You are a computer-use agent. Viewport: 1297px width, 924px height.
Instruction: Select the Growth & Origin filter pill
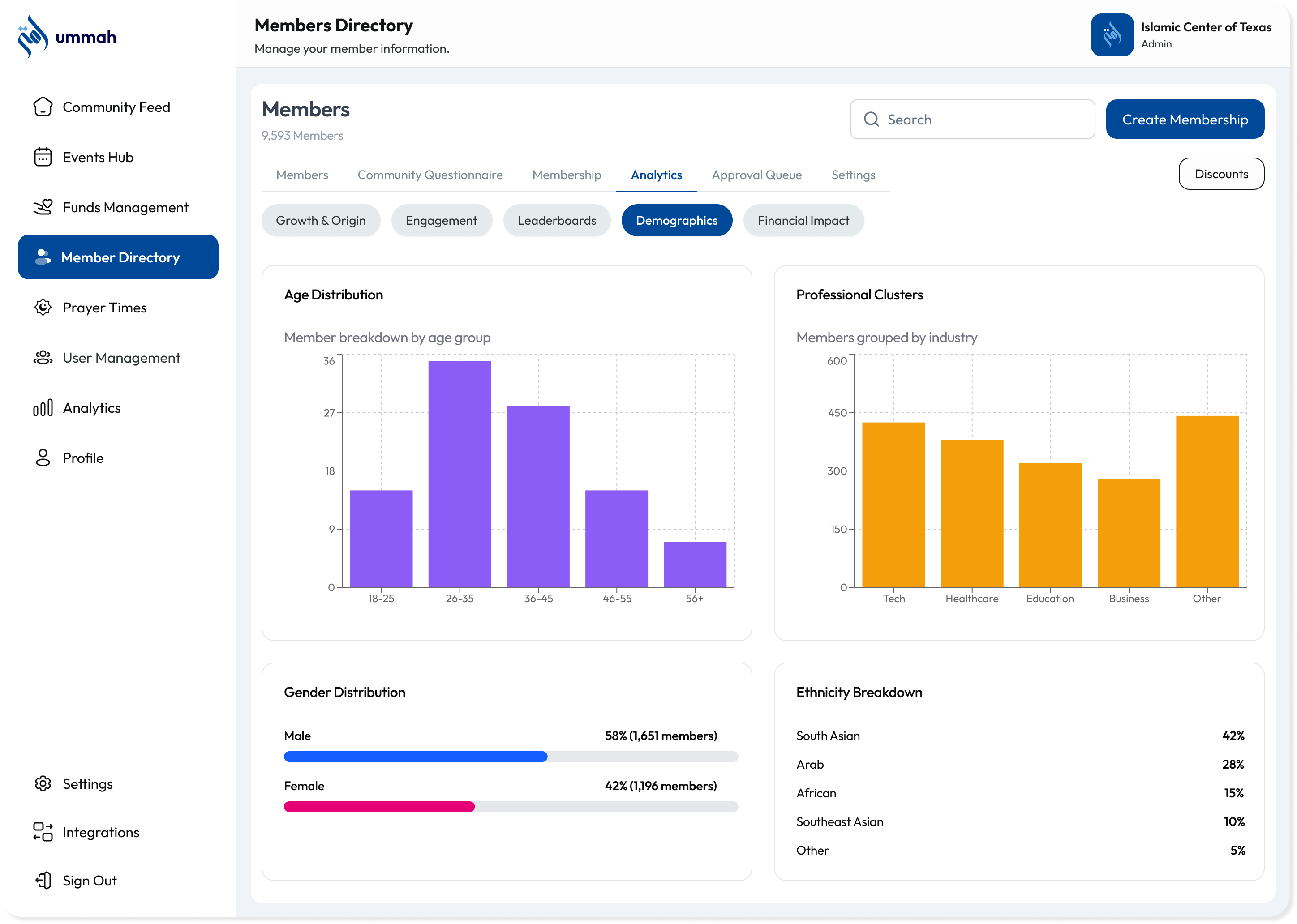pyautogui.click(x=320, y=220)
